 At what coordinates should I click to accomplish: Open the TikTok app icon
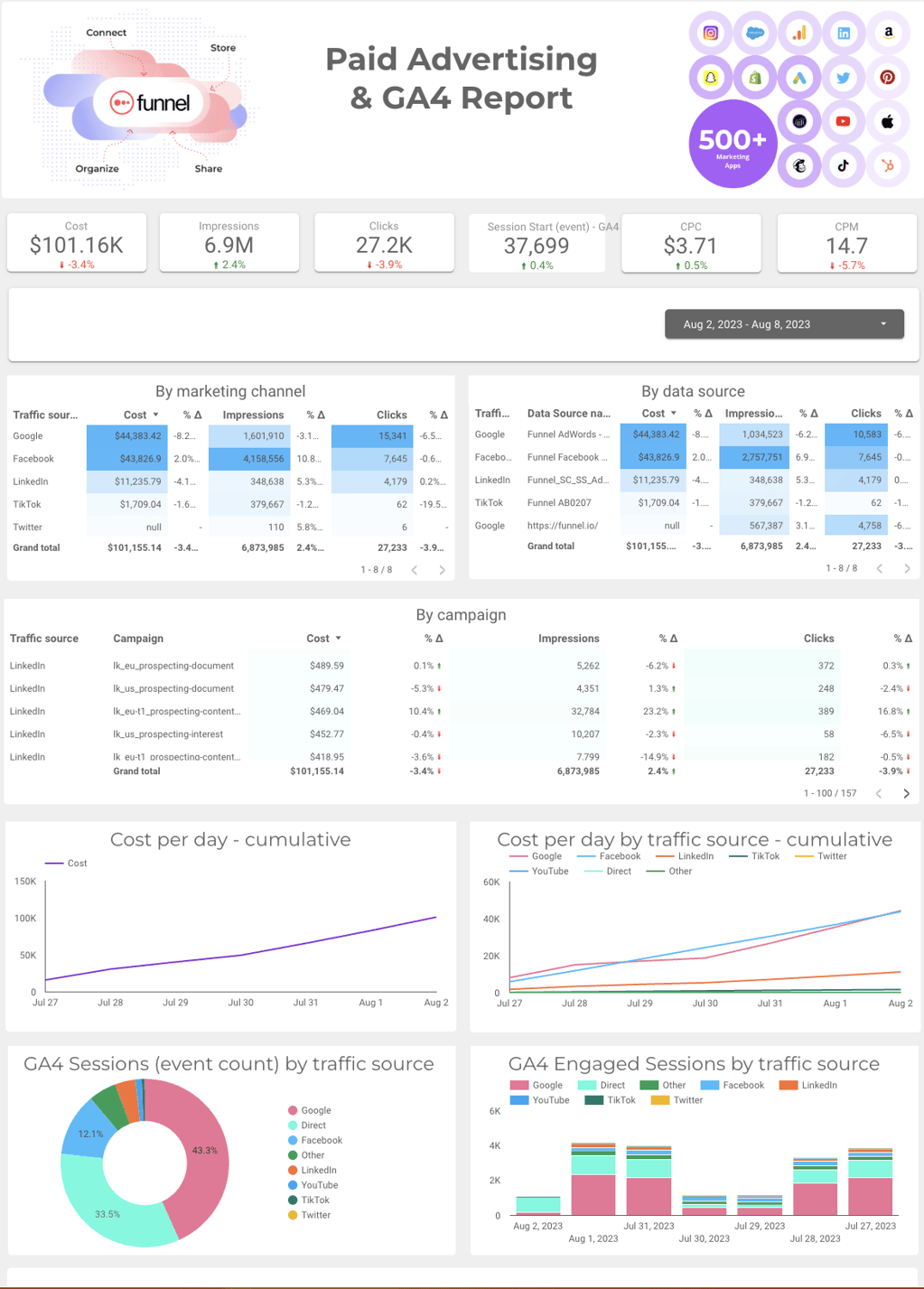pos(843,166)
